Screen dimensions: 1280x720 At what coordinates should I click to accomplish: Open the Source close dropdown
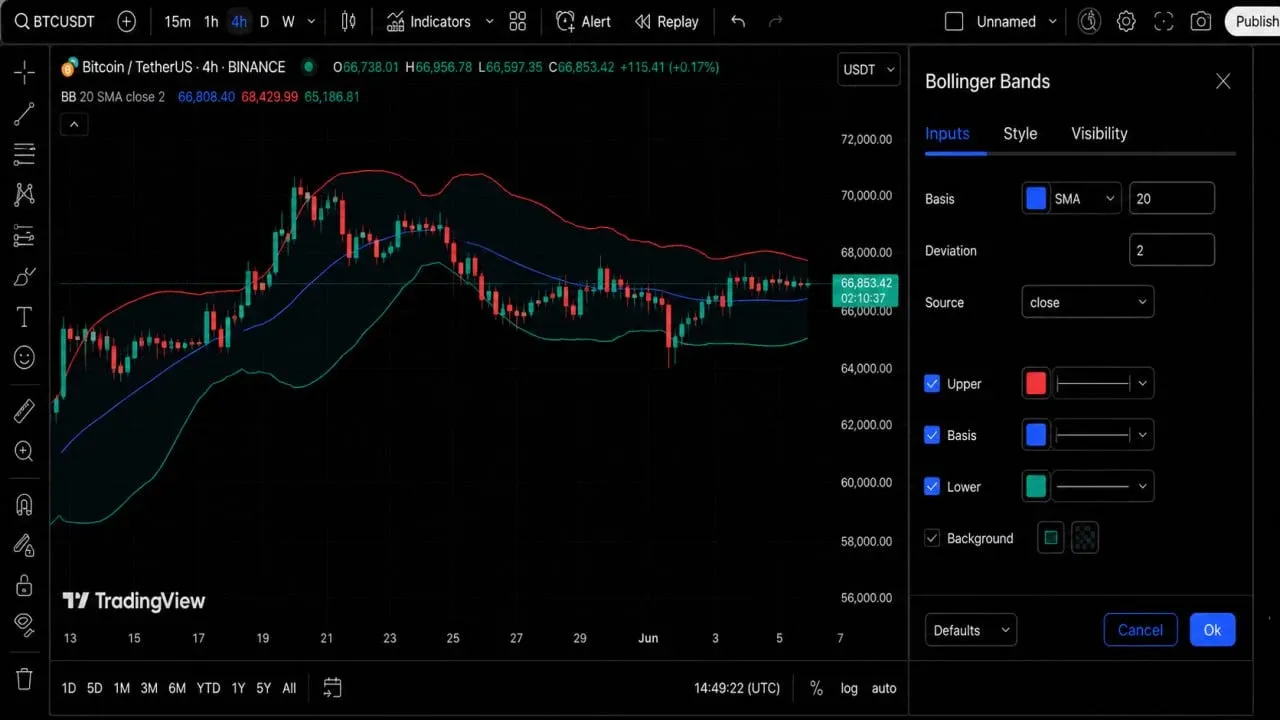(x=1088, y=302)
